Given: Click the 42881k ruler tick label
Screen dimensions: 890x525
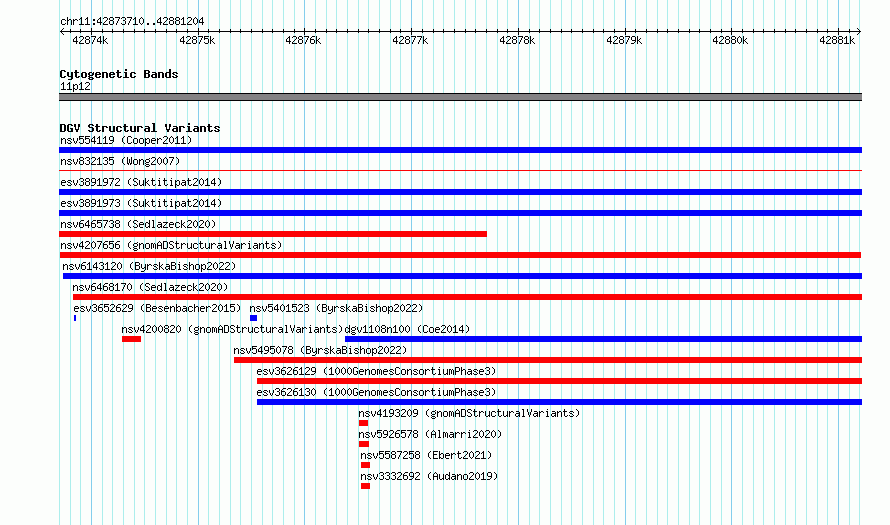Looking at the screenshot, I should (x=837, y=40).
